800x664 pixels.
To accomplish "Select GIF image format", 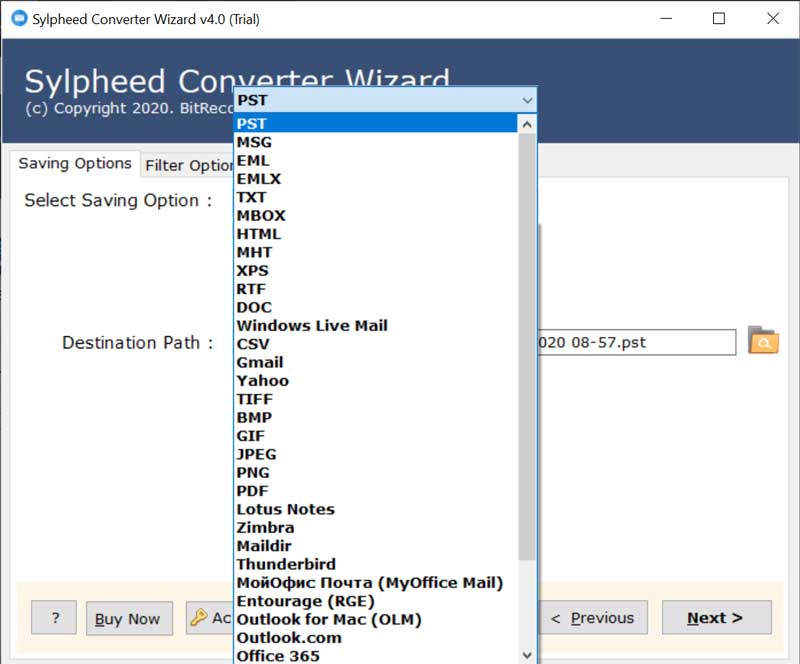I will coord(376,436).
